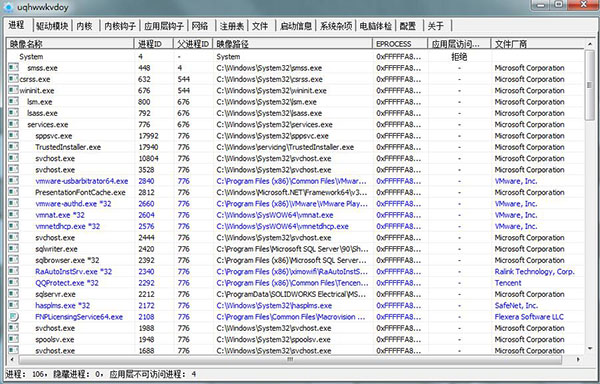The height and width of the screenshot is (384, 600).
Task: Click the icon next to spoolsv.exe
Action: pos(13,339)
